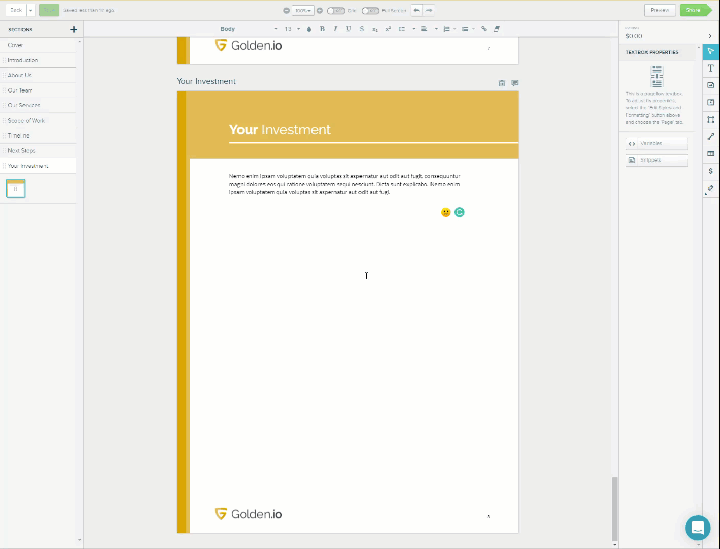Open the zoom percentage dropdown

click(x=303, y=10)
